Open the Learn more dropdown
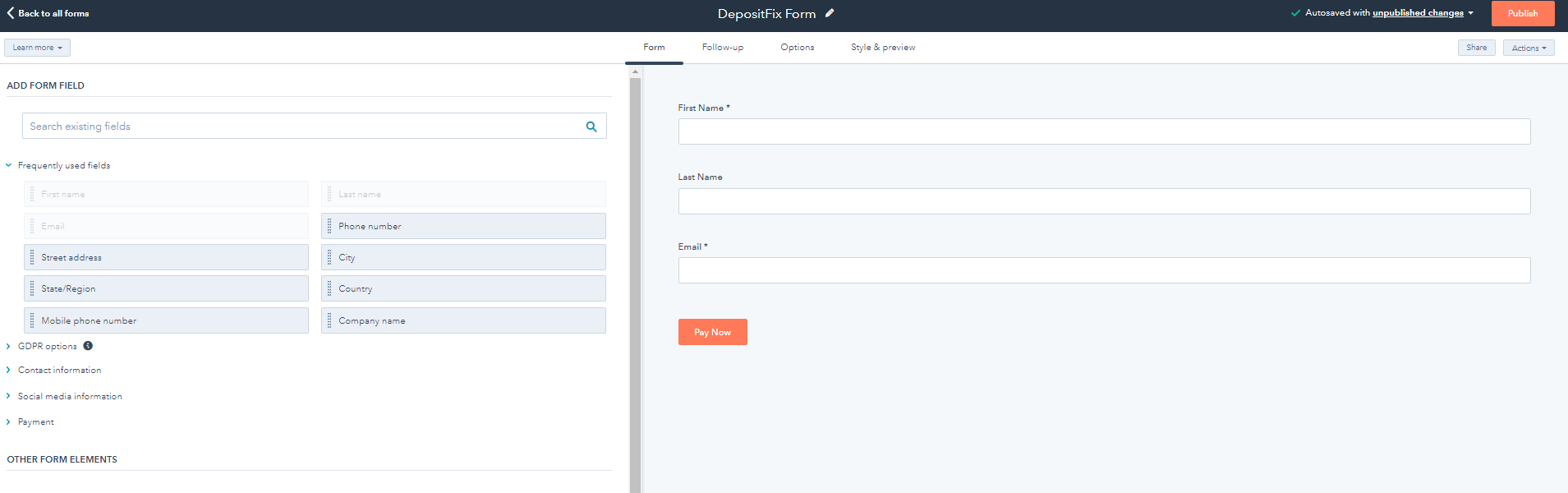This screenshot has height=493, width=1568. pyautogui.click(x=37, y=48)
